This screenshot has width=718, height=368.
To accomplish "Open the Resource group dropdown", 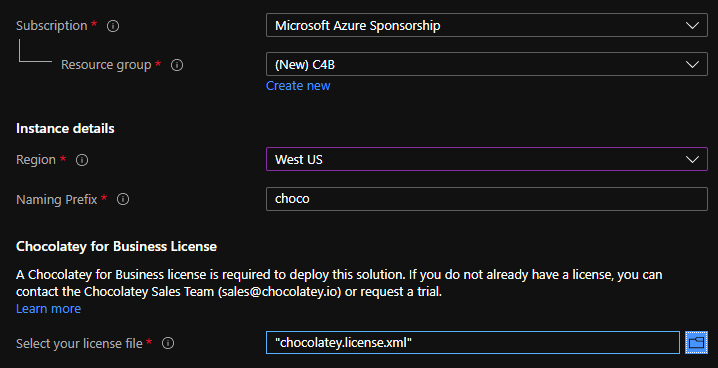I will click(x=486, y=64).
